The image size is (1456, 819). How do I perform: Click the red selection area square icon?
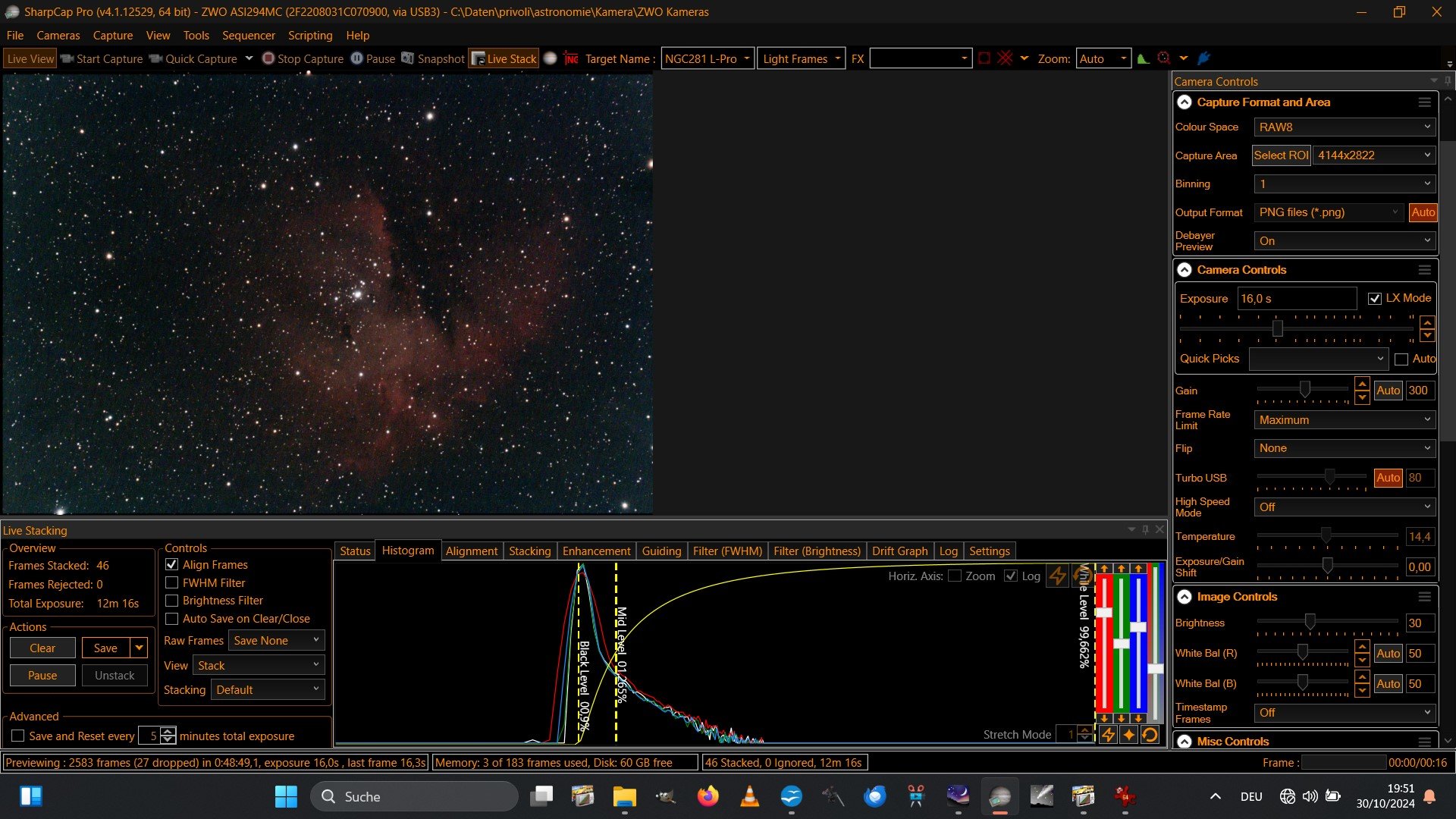pos(984,58)
